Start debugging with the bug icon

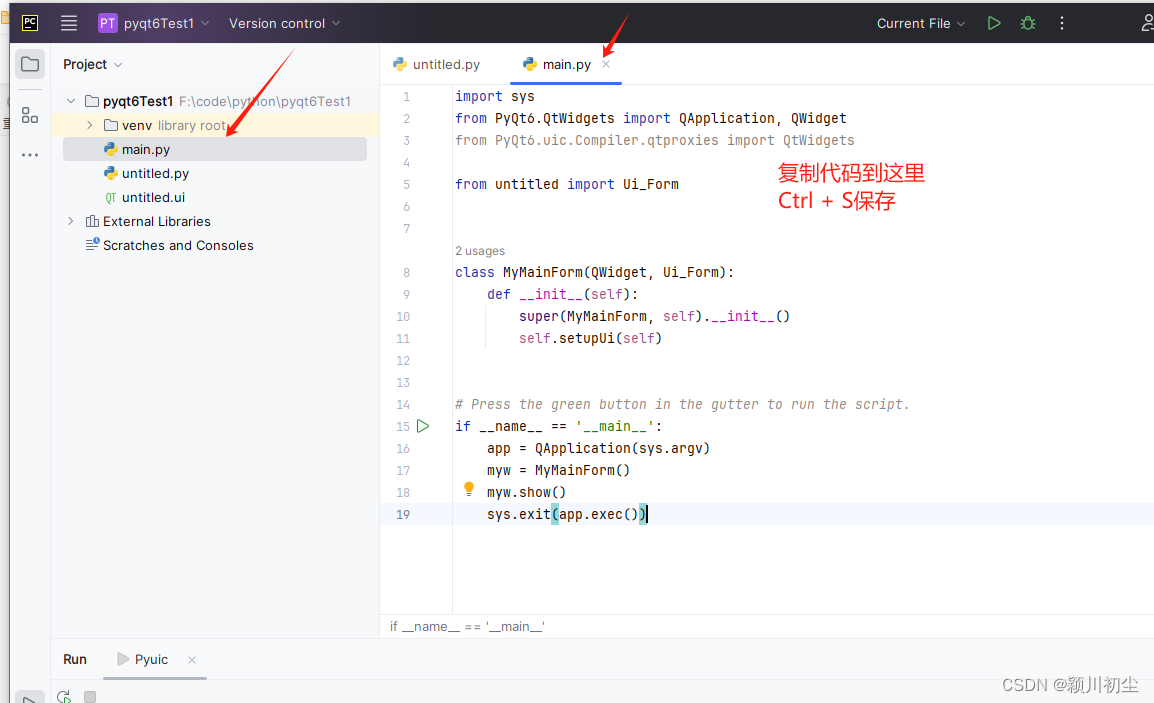1027,22
